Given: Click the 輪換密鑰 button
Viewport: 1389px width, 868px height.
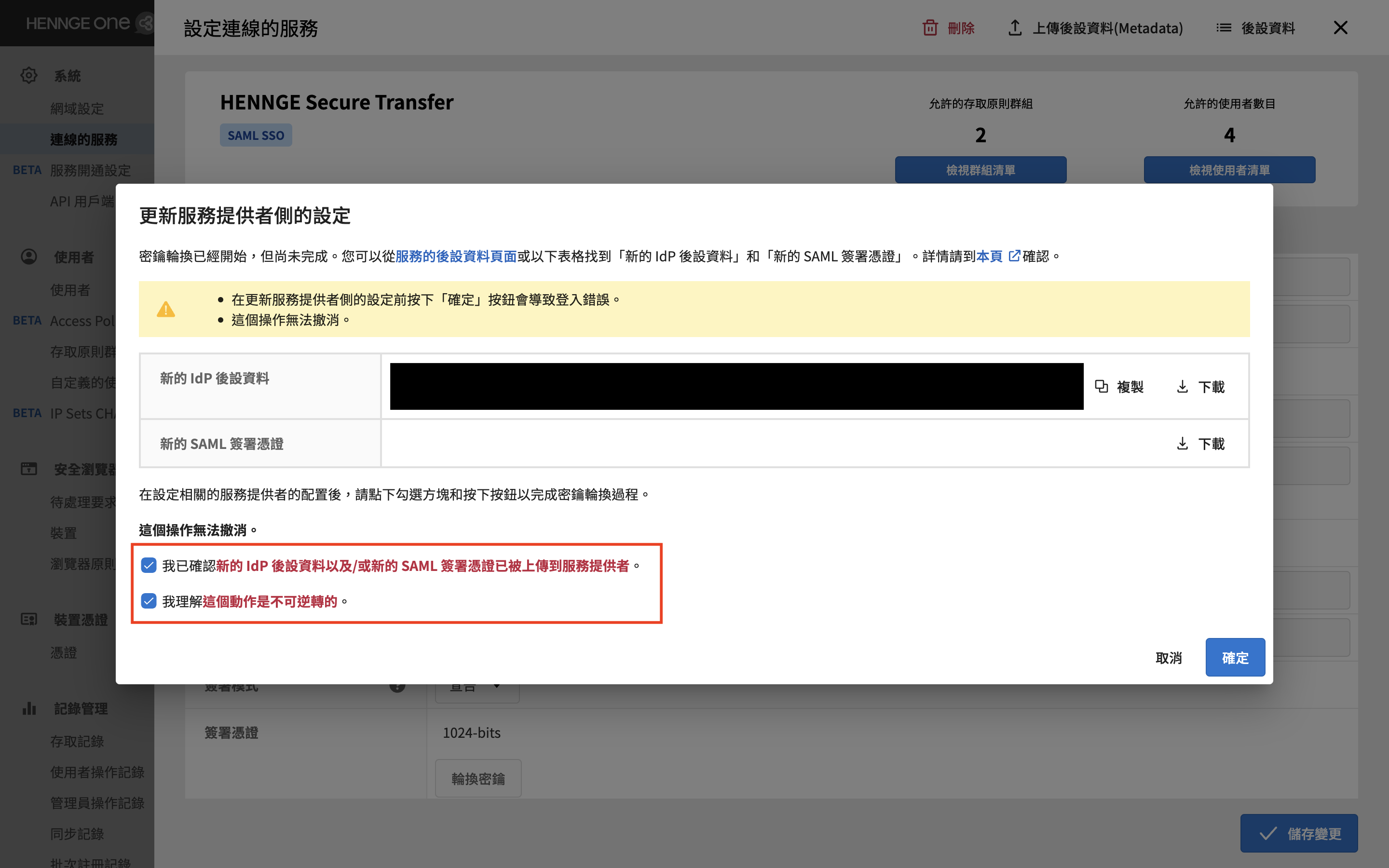Looking at the screenshot, I should click(478, 778).
